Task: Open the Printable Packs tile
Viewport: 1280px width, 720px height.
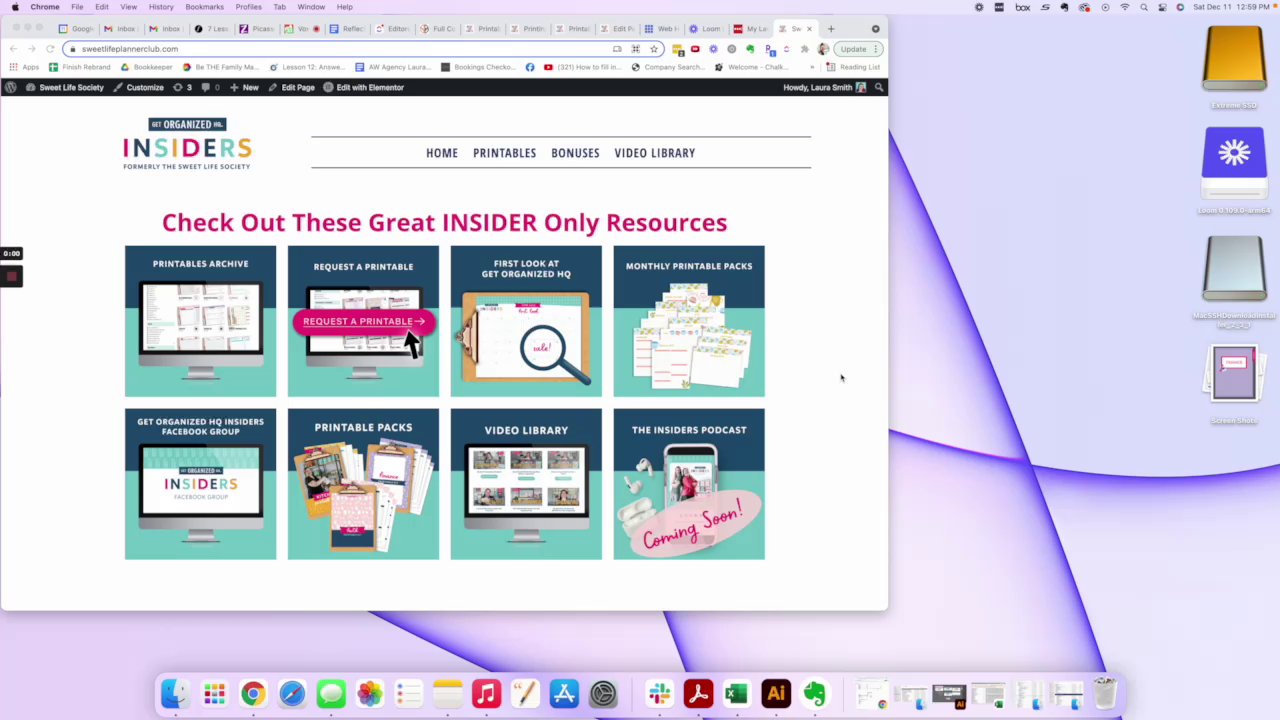Action: (x=363, y=484)
